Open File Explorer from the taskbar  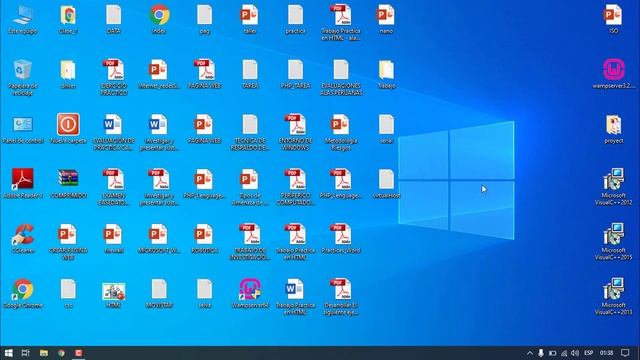pyautogui.click(x=44, y=353)
